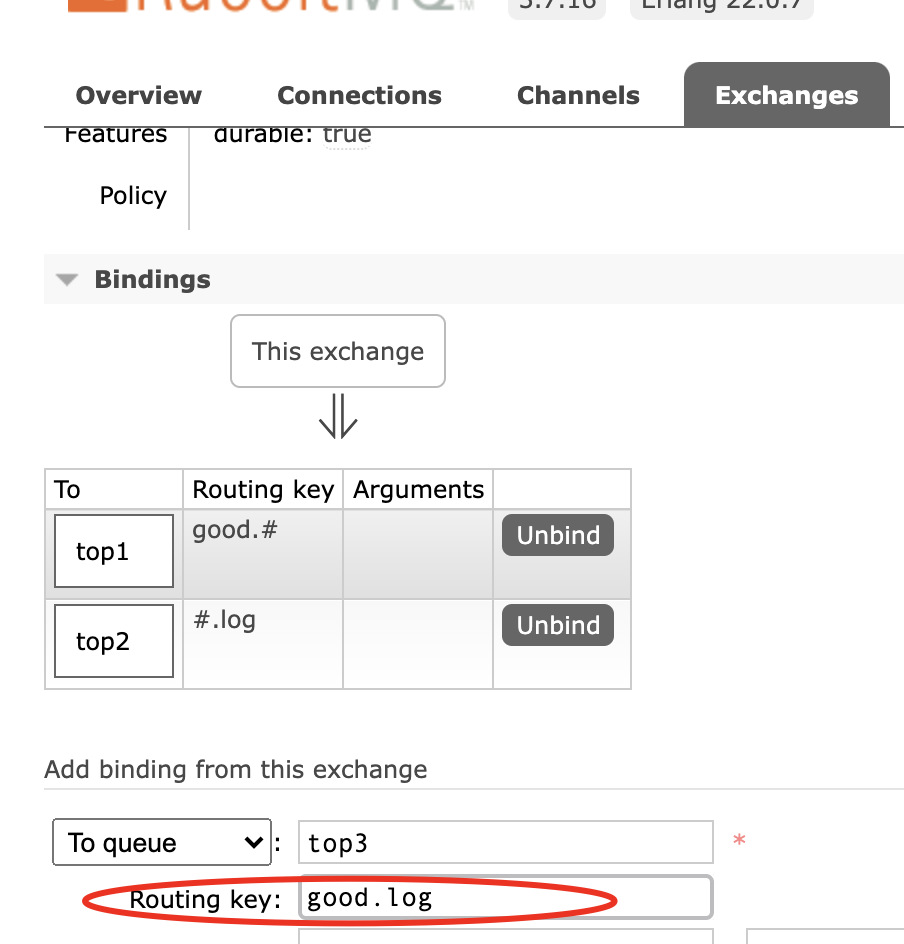The width and height of the screenshot is (904, 944).
Task: Select the Exchanges tab
Action: (x=787, y=95)
